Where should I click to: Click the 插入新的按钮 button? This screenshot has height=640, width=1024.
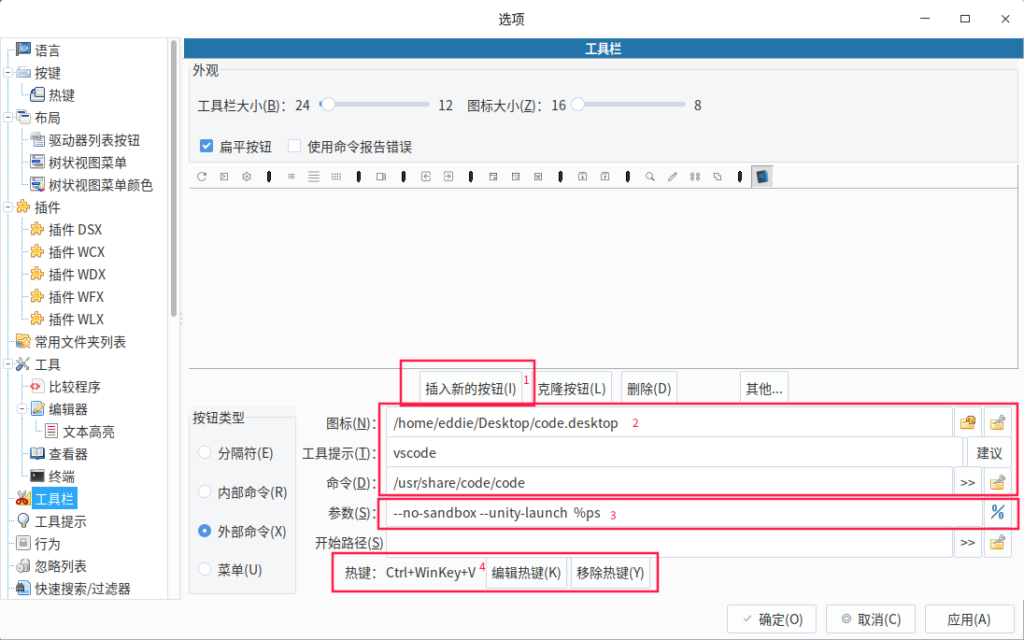pos(468,386)
